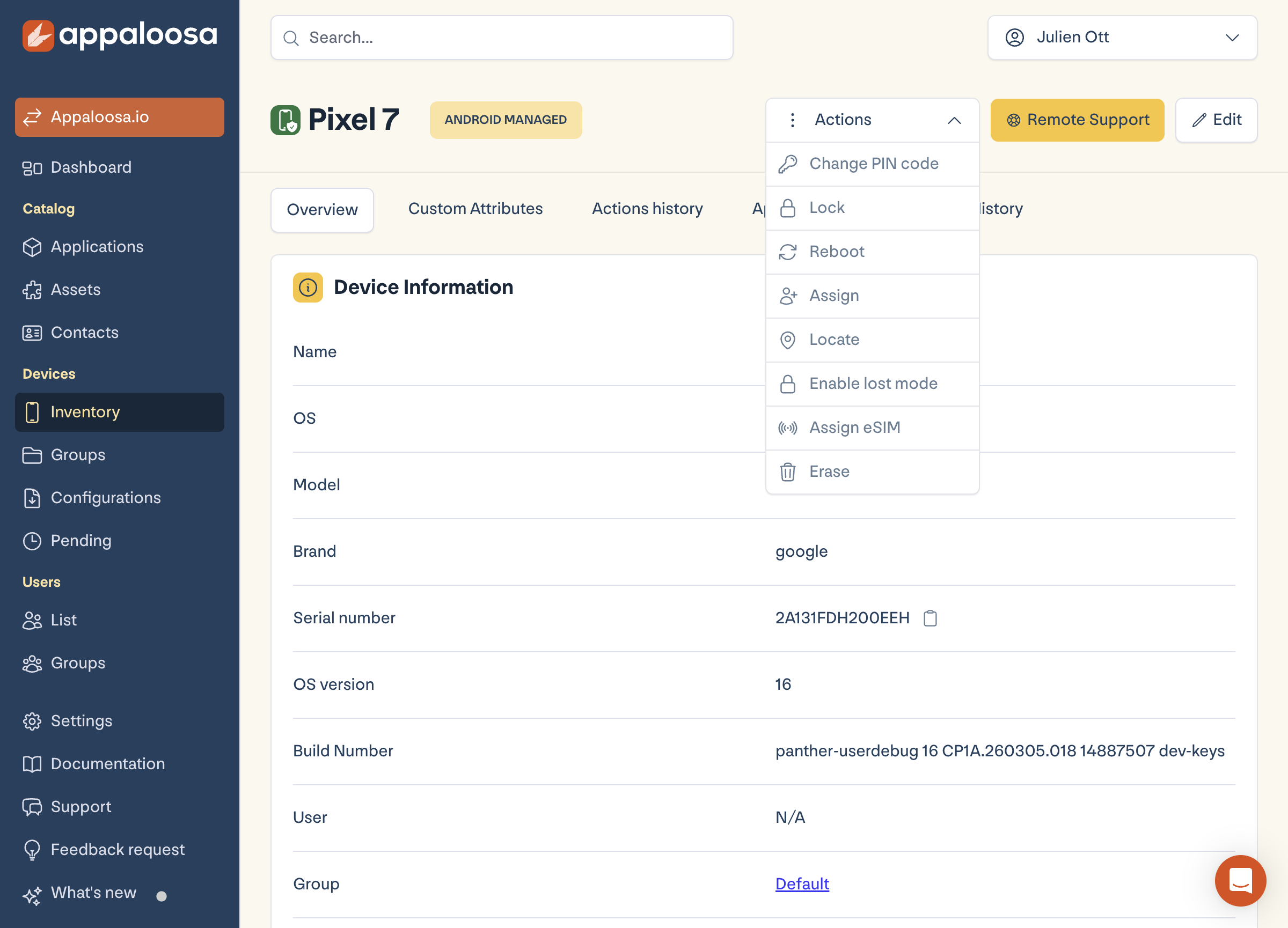The width and height of the screenshot is (1288, 928).
Task: Click the Remote Support button
Action: (1077, 120)
